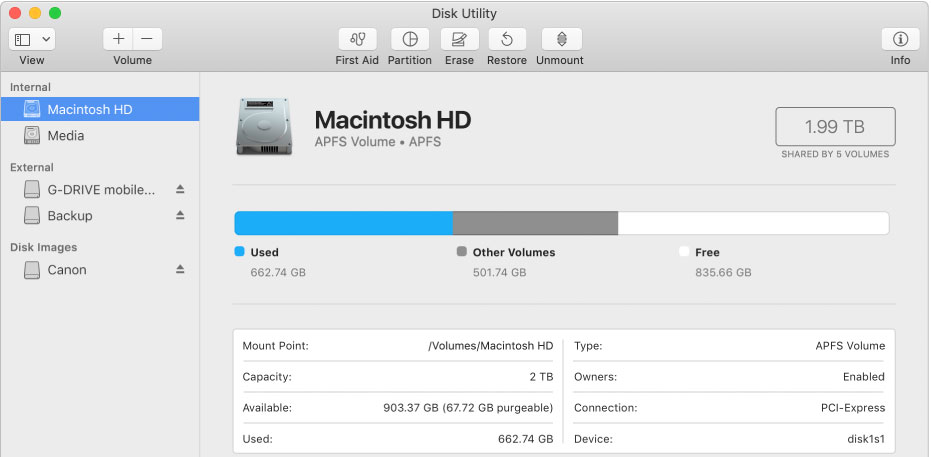Click 'SHARED BY 5 VOLUMES' label

pos(835,154)
